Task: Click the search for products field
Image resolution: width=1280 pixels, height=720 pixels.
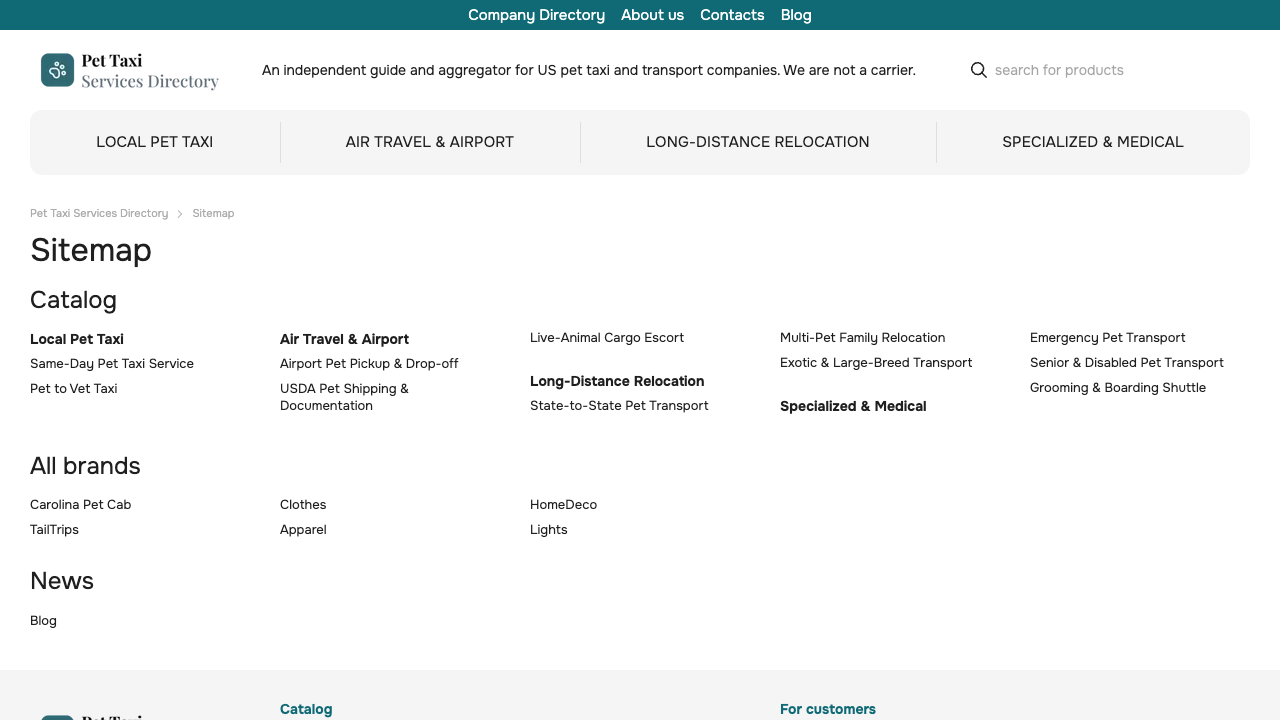Action: 1110,70
